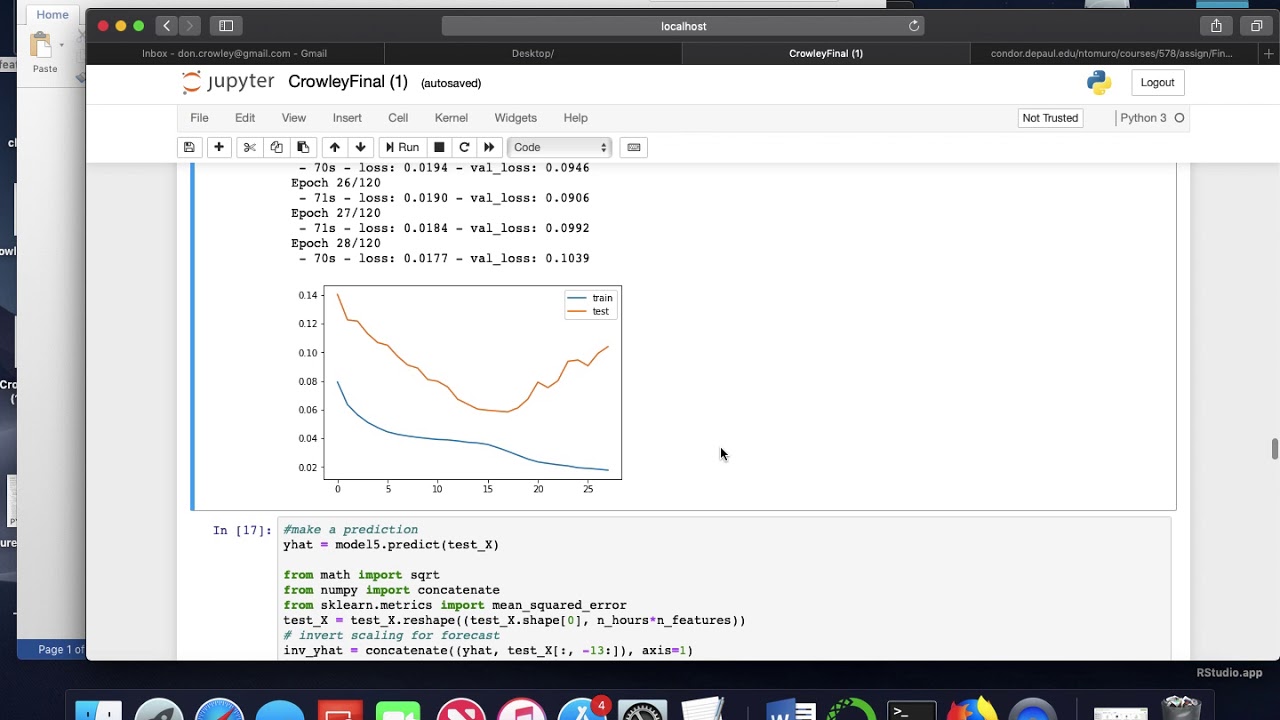This screenshot has width=1280, height=720.
Task: Click the Epoch 26/120 output line
Action: click(335, 183)
